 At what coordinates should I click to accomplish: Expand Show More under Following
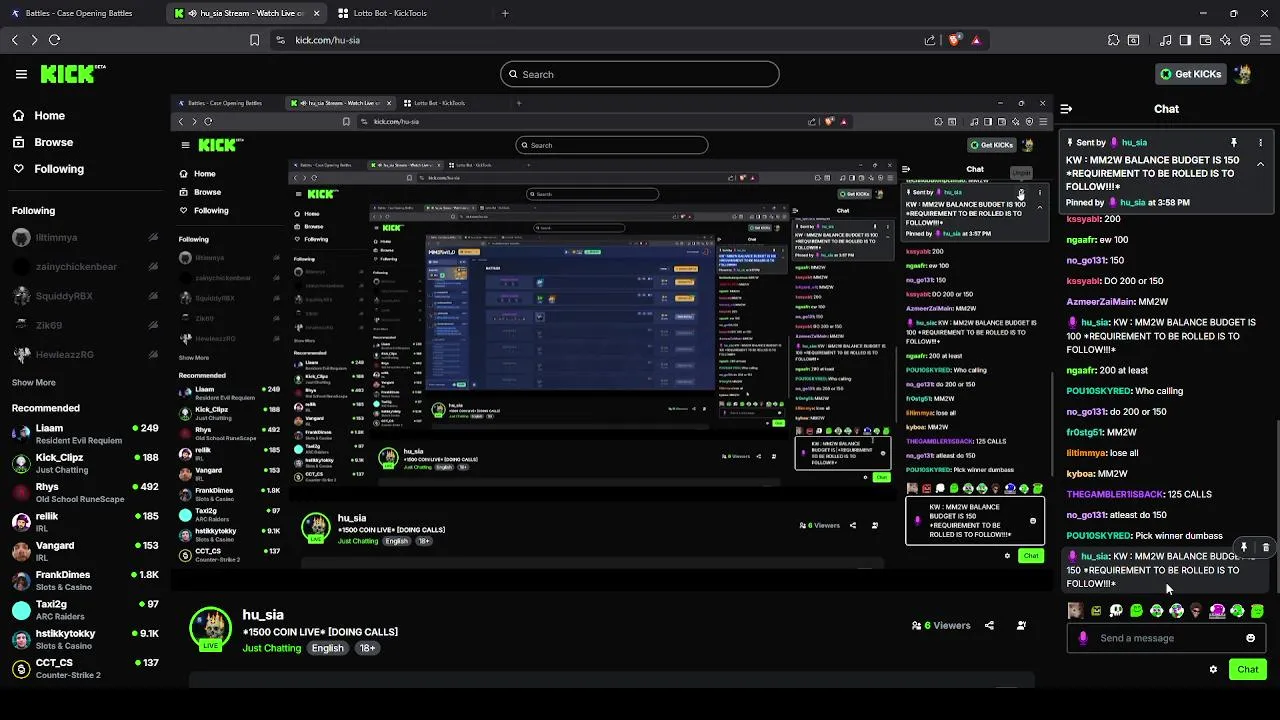click(x=33, y=382)
